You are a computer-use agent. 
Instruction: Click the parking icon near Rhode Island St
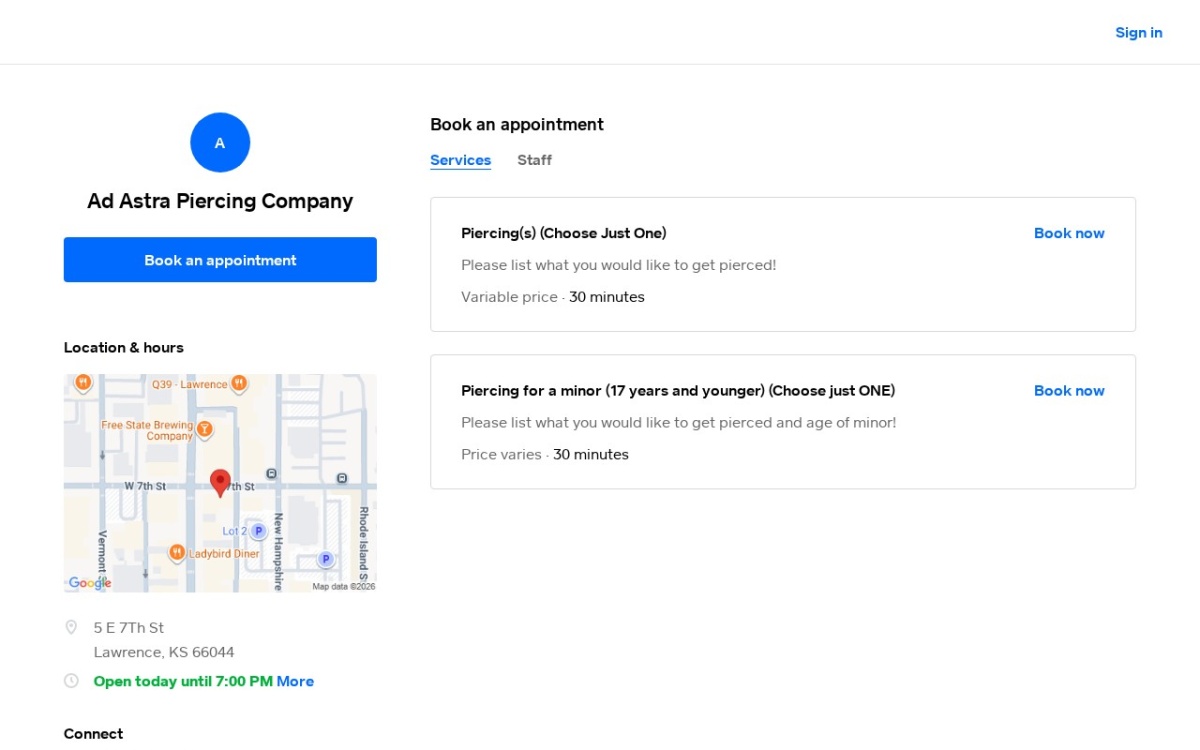(x=325, y=559)
